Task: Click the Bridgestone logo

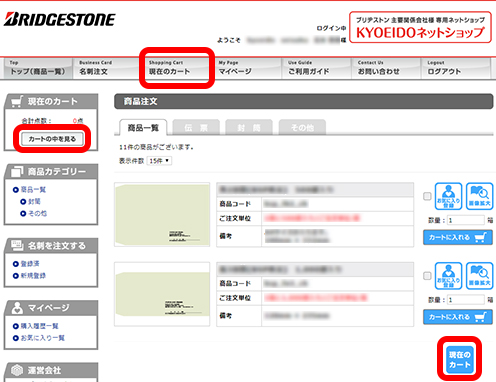Action: click(x=60, y=19)
